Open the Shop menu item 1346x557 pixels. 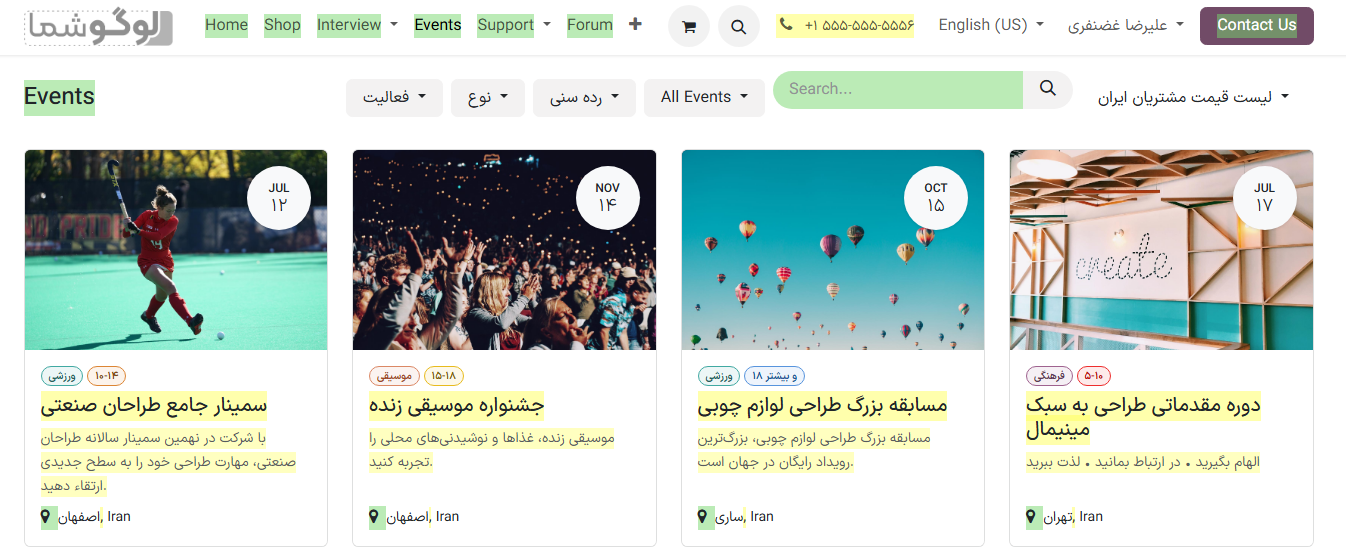(282, 25)
